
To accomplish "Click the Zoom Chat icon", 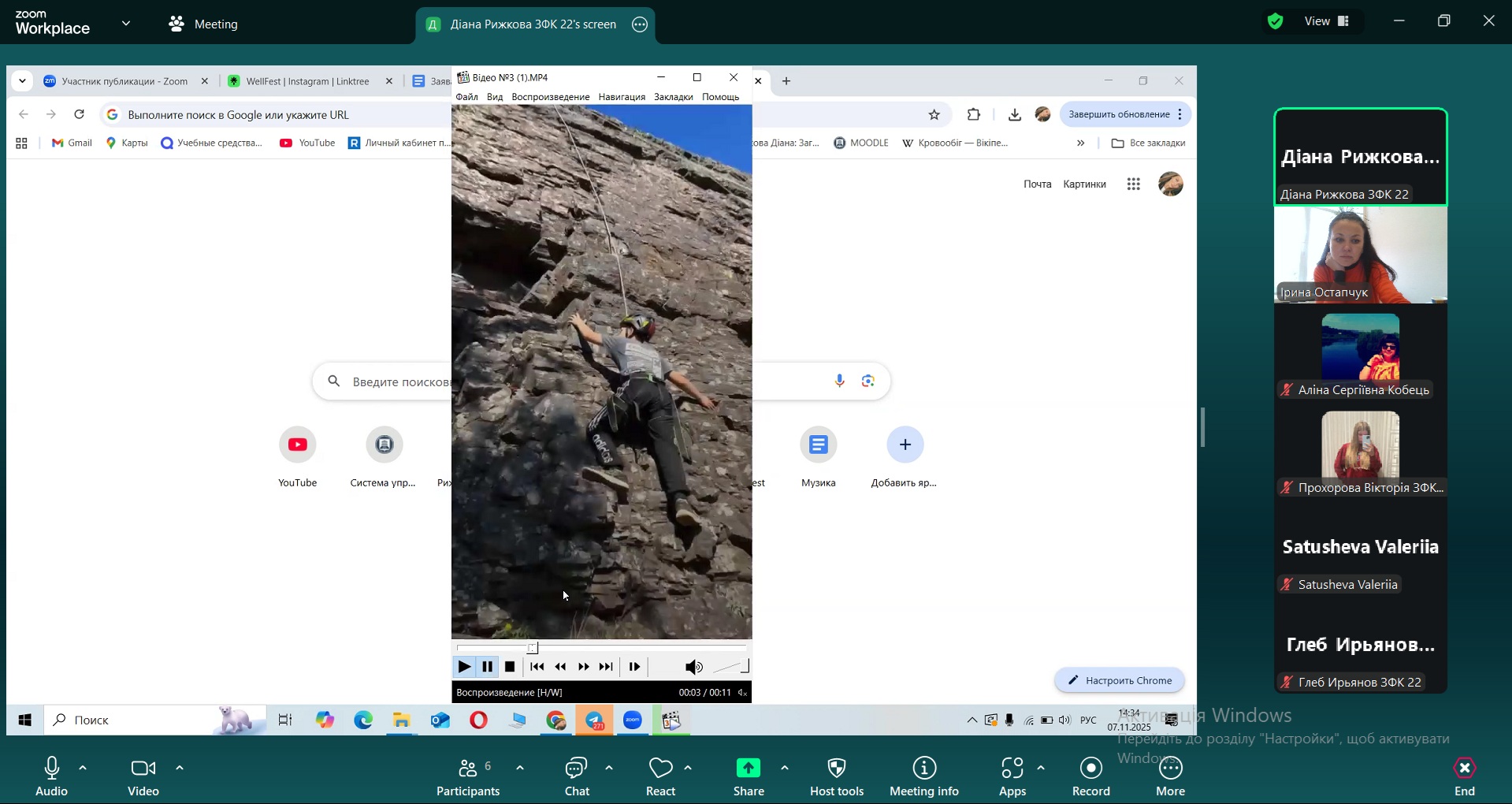I will (576, 769).
